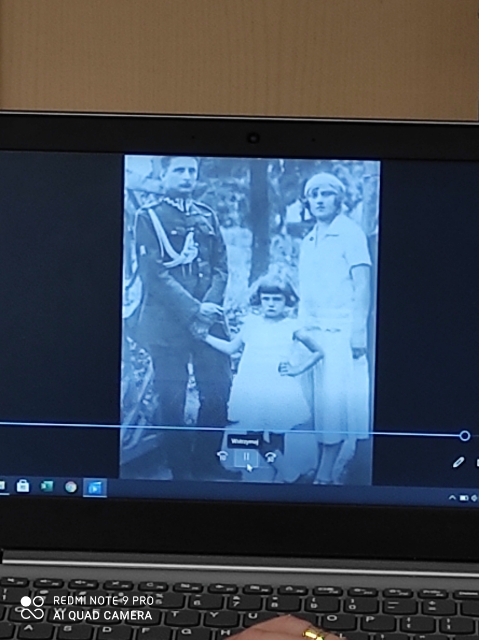
Task: Click the partially cut-off leftmost taskbar icon
Action: coord(2,485)
